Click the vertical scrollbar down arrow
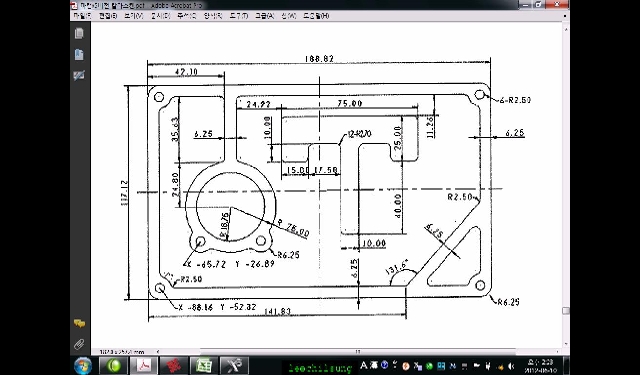Image resolution: width=640 pixels, height=375 pixels. click(x=566, y=345)
